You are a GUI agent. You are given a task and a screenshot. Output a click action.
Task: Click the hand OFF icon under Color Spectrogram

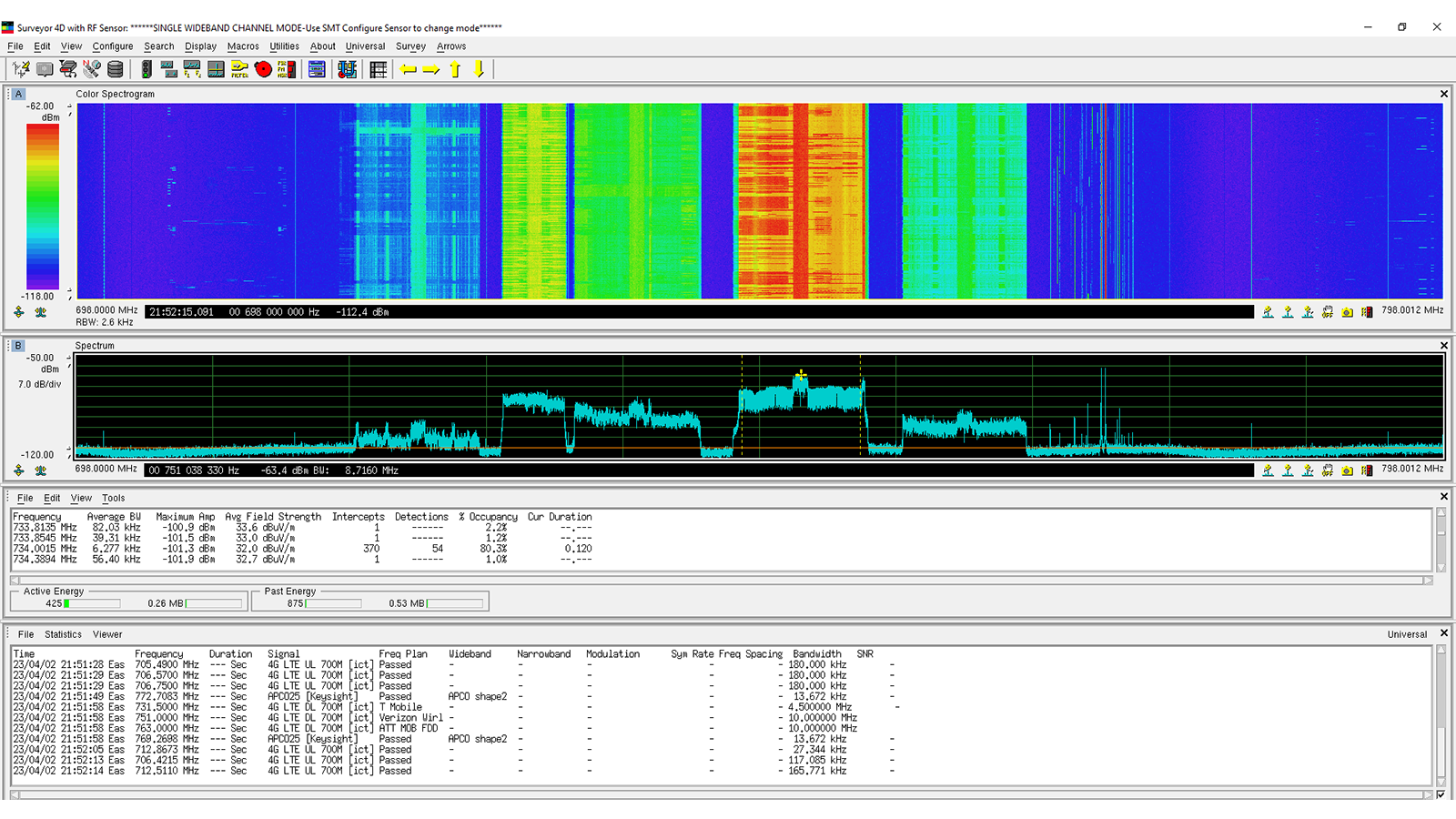coord(1328,312)
